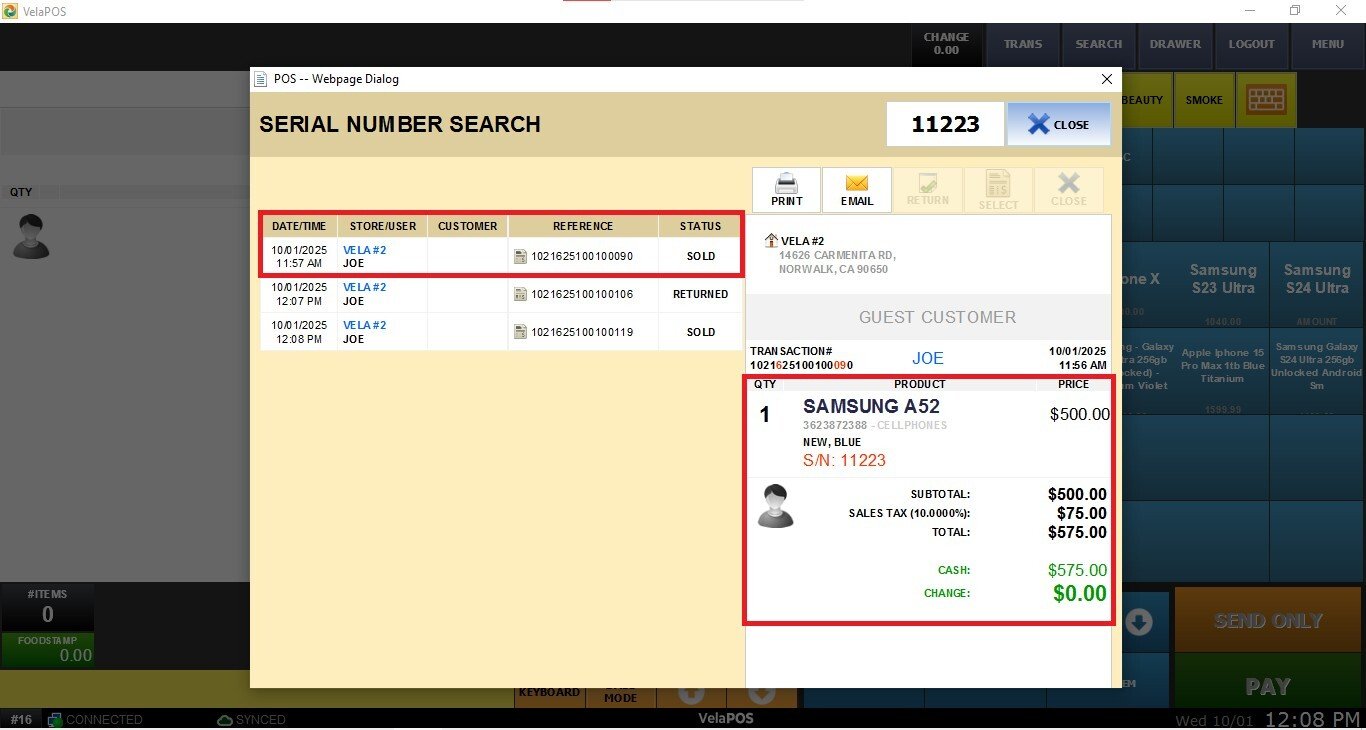This screenshot has width=1366, height=730.
Task: Open the main MENU button
Action: coord(1327,45)
